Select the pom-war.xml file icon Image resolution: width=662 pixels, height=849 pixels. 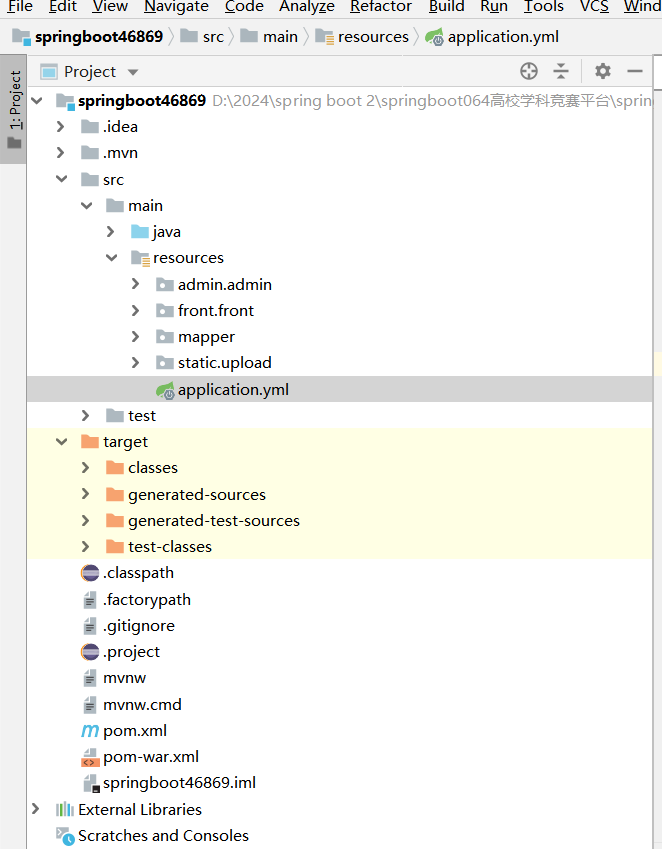coord(90,757)
